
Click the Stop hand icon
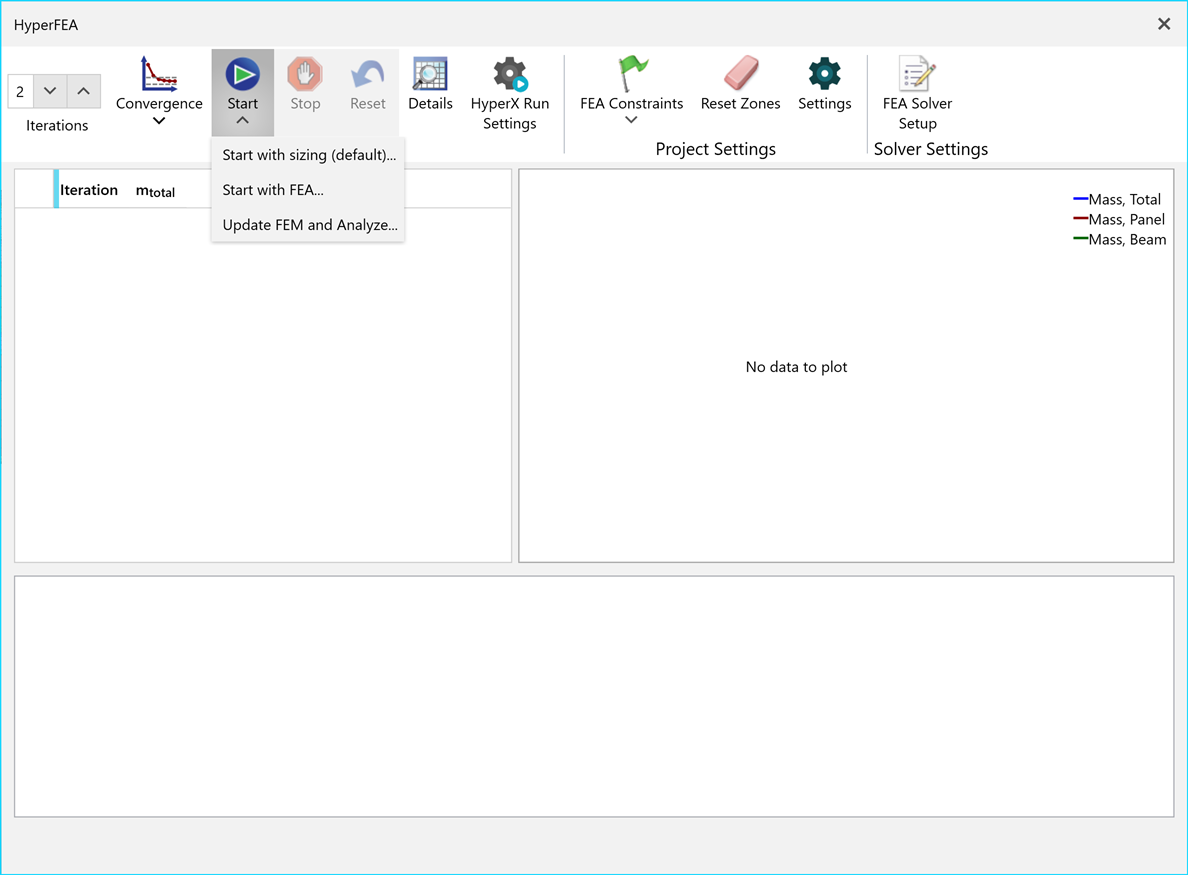click(305, 74)
